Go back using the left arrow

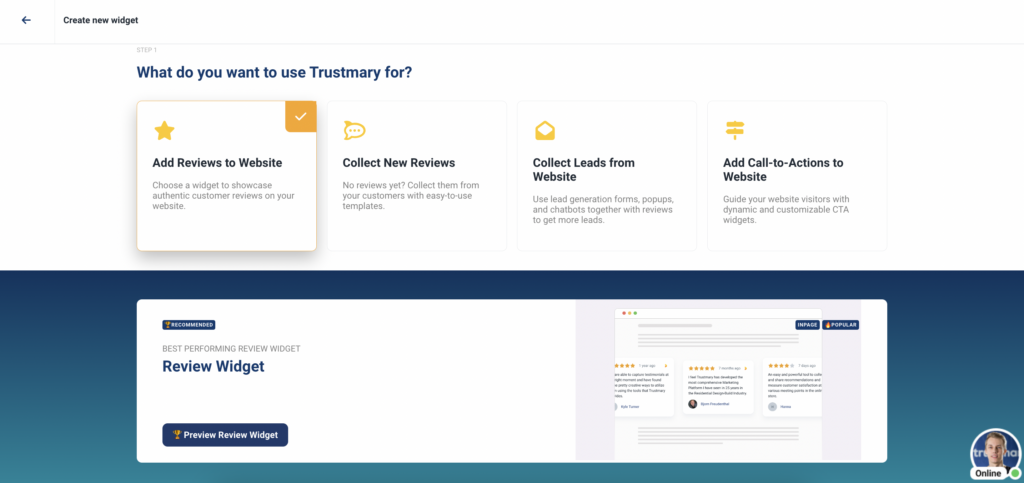pos(26,20)
